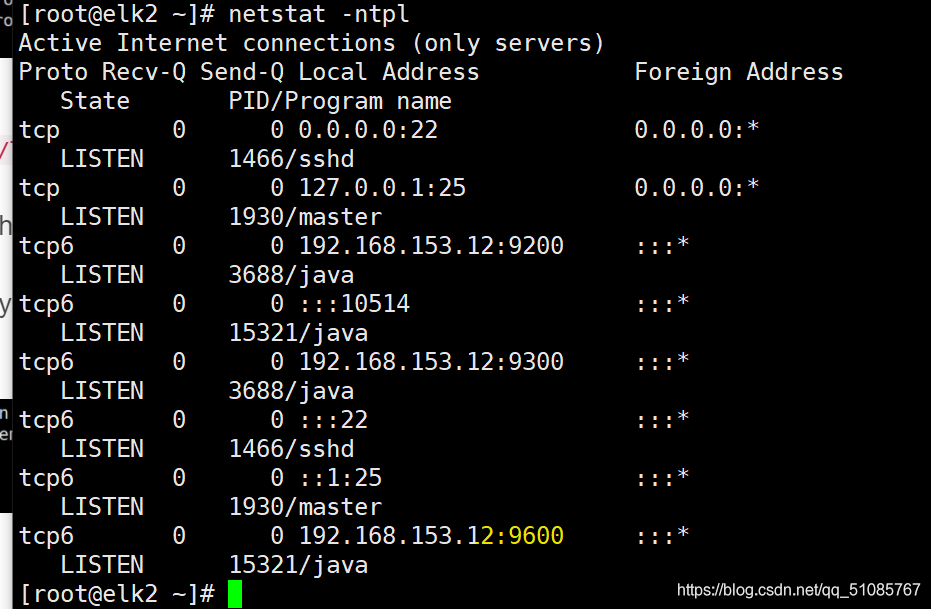The width and height of the screenshot is (931, 609).
Task: Select local address 127.0.0.1:25
Action: pyautogui.click(x=382, y=188)
